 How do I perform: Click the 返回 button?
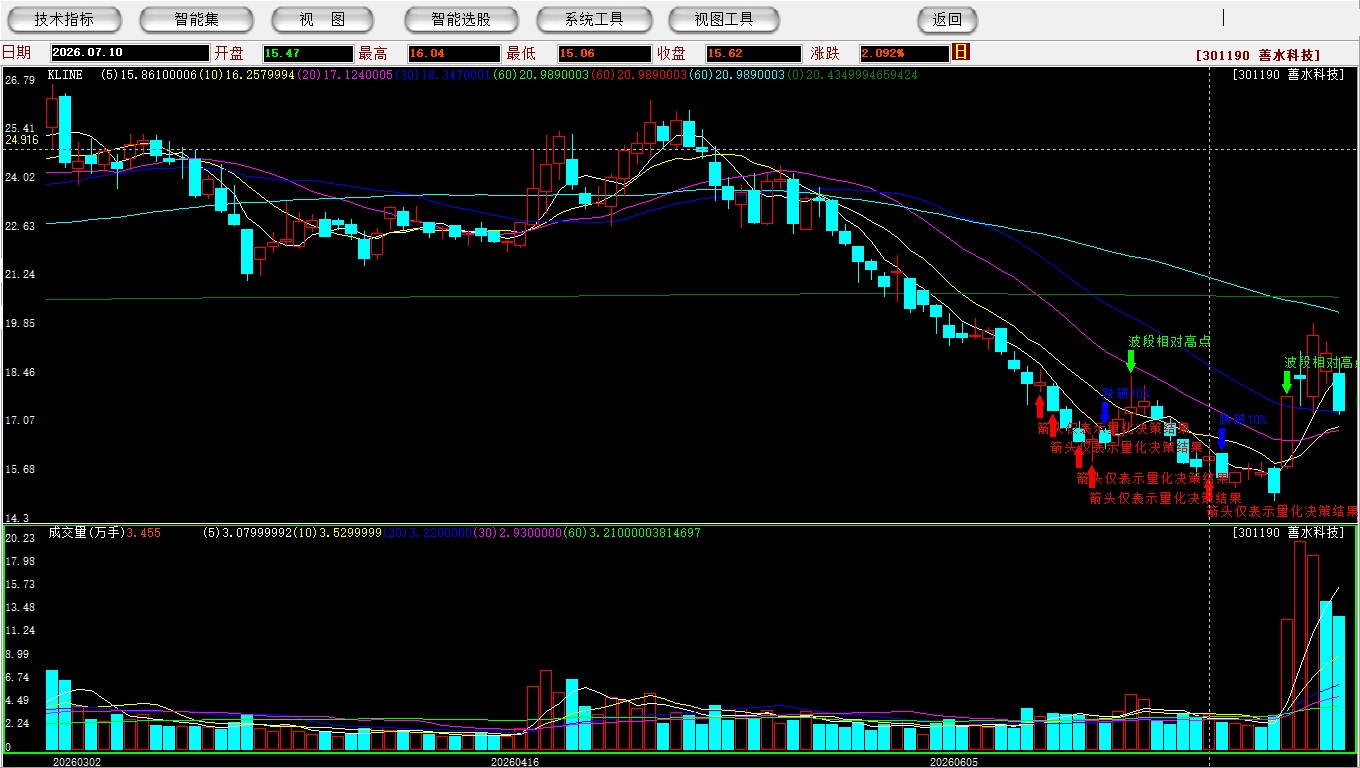(947, 19)
